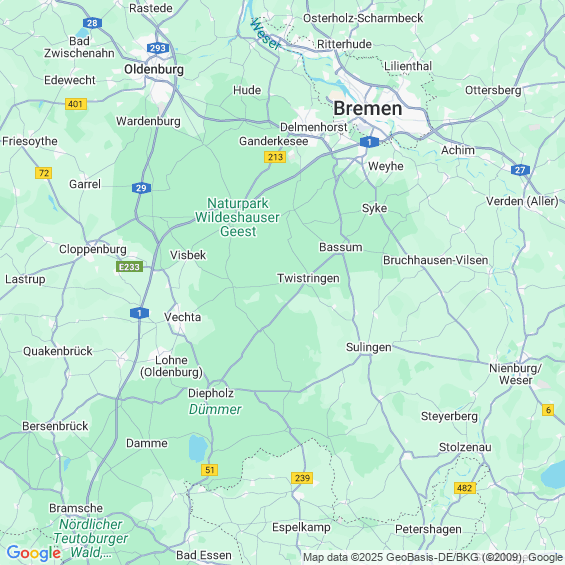Click the A29 highway shield near Garrel
Viewport: 565px width, 565px height.
(141, 188)
